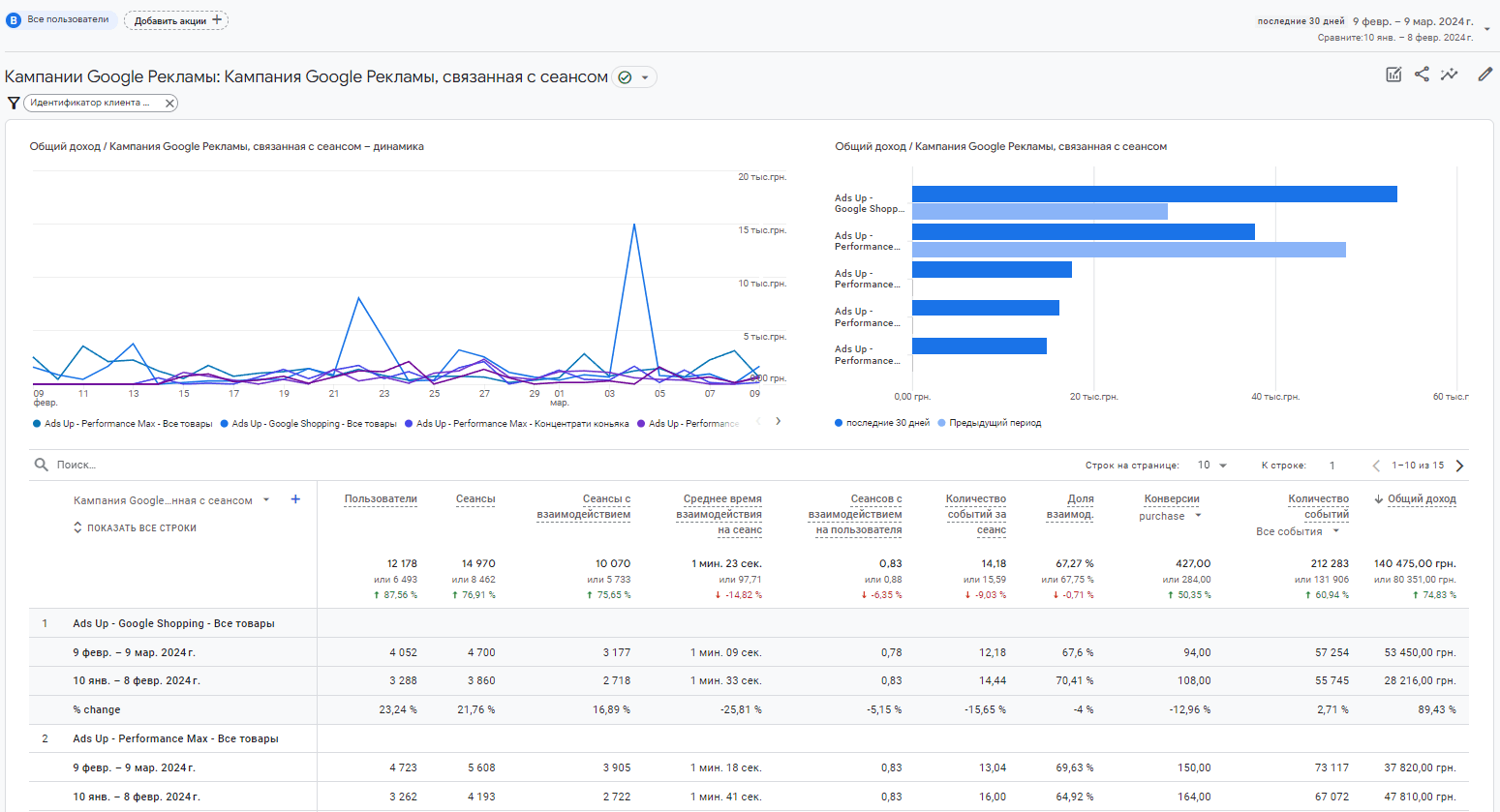Show previous legend items arrow

(758, 421)
